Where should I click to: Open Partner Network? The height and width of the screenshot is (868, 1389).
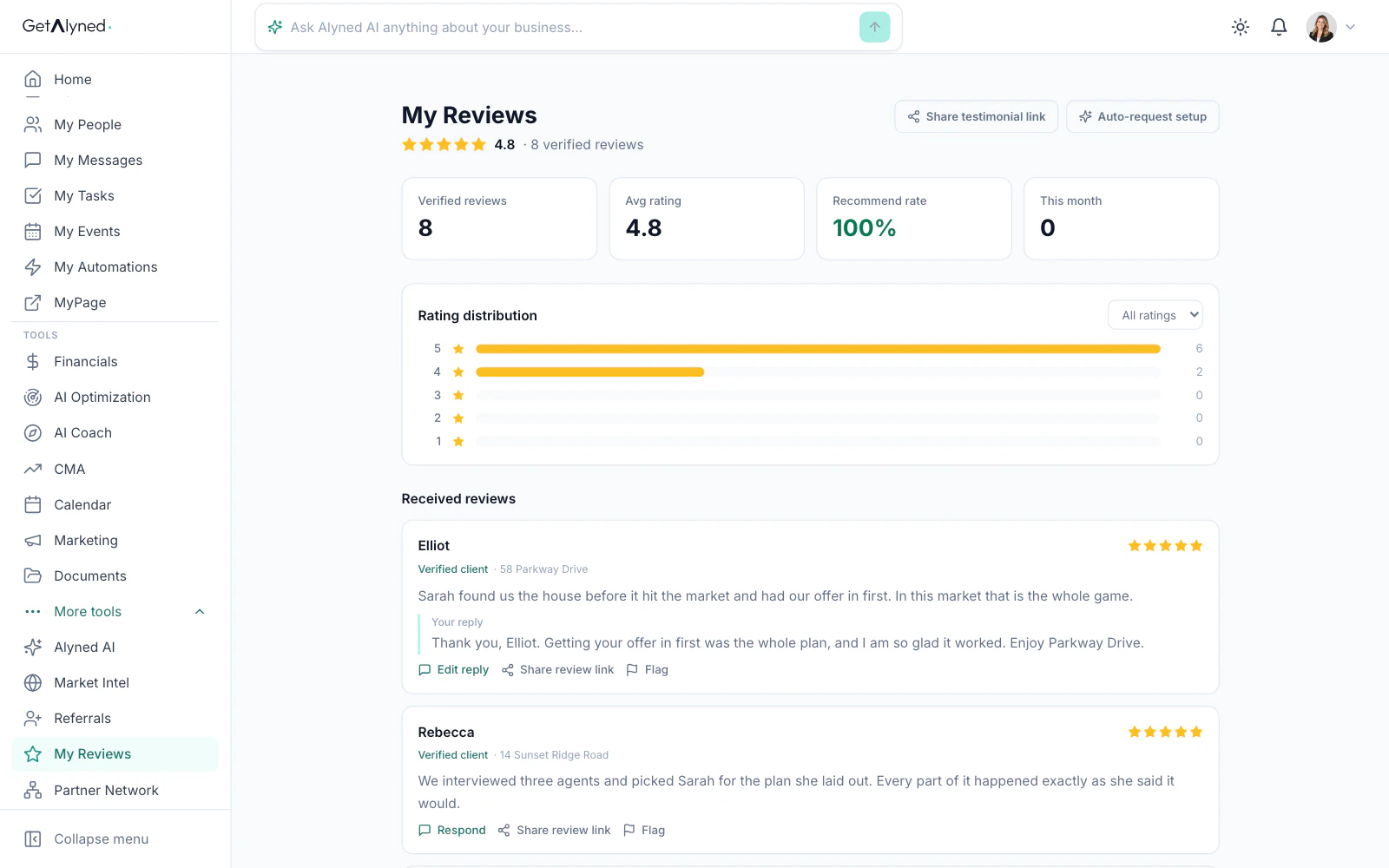[x=115, y=790]
